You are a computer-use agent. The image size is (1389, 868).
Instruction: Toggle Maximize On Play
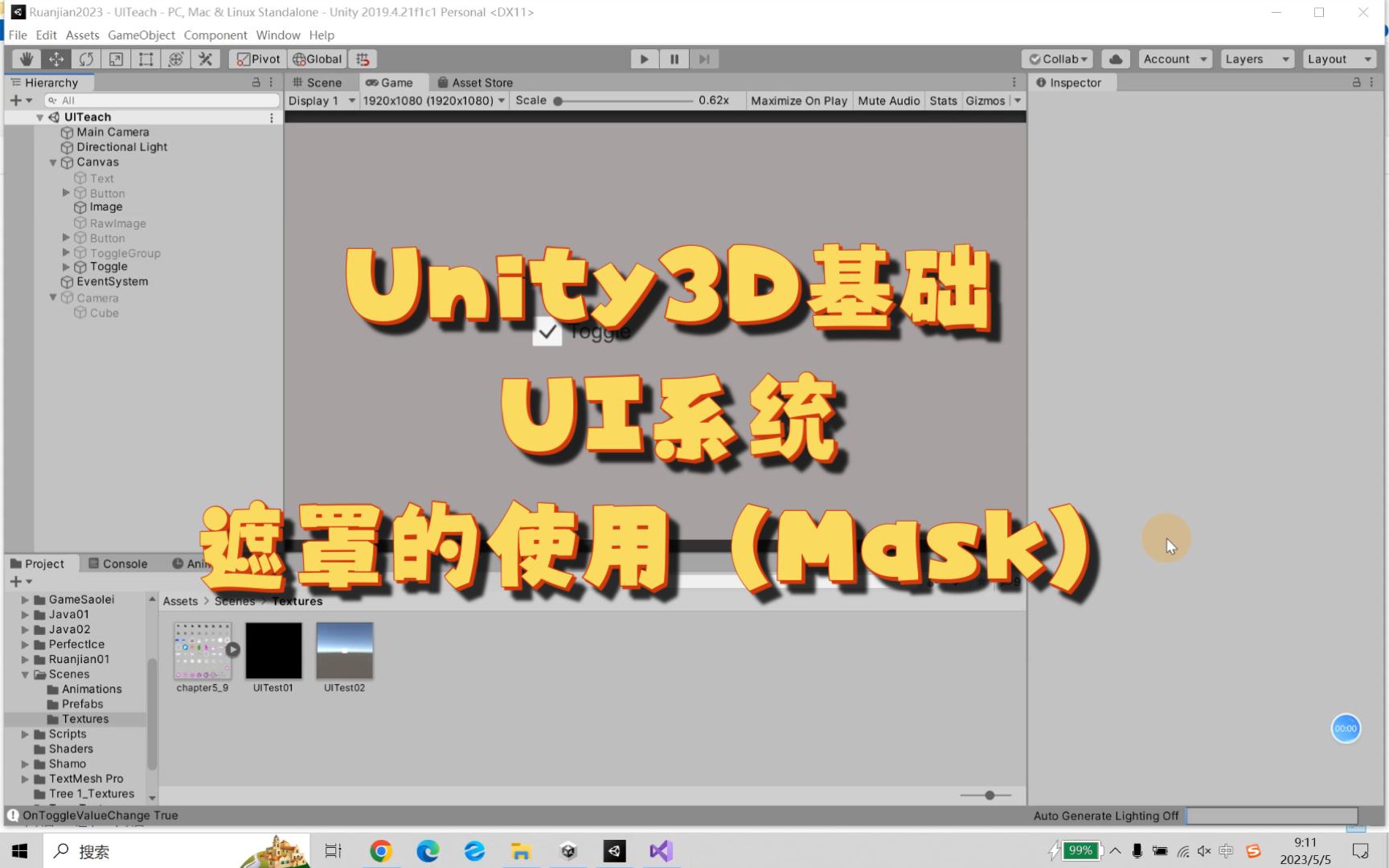coord(799,100)
